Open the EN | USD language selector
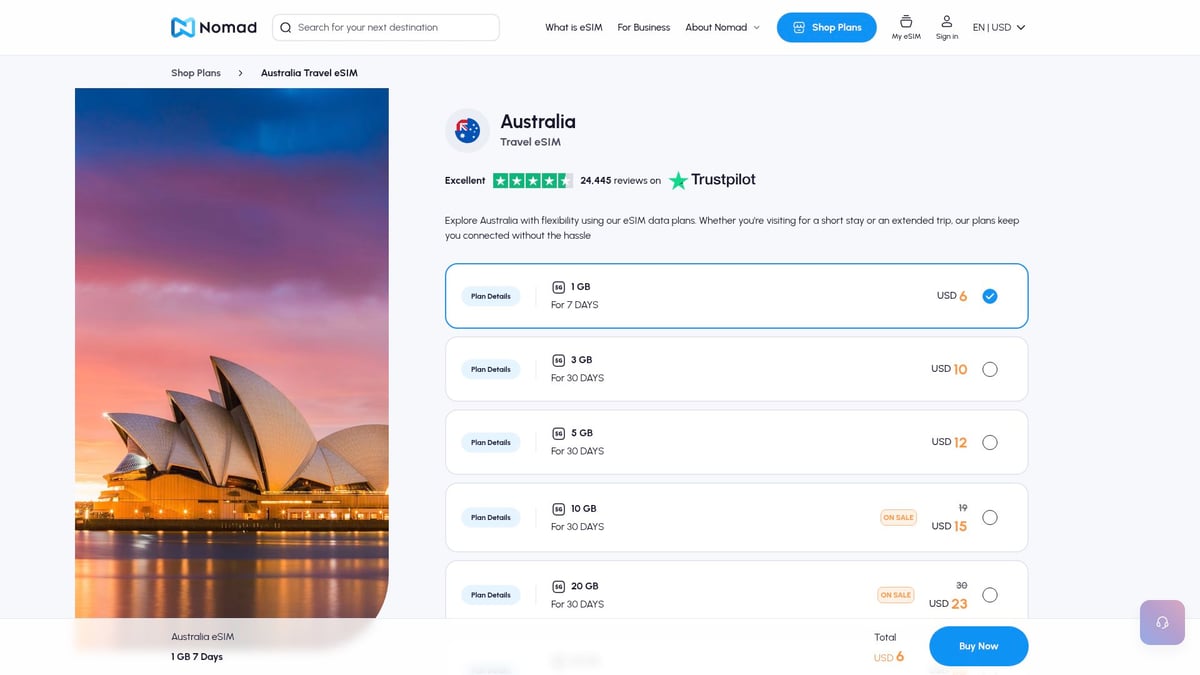 (x=997, y=27)
